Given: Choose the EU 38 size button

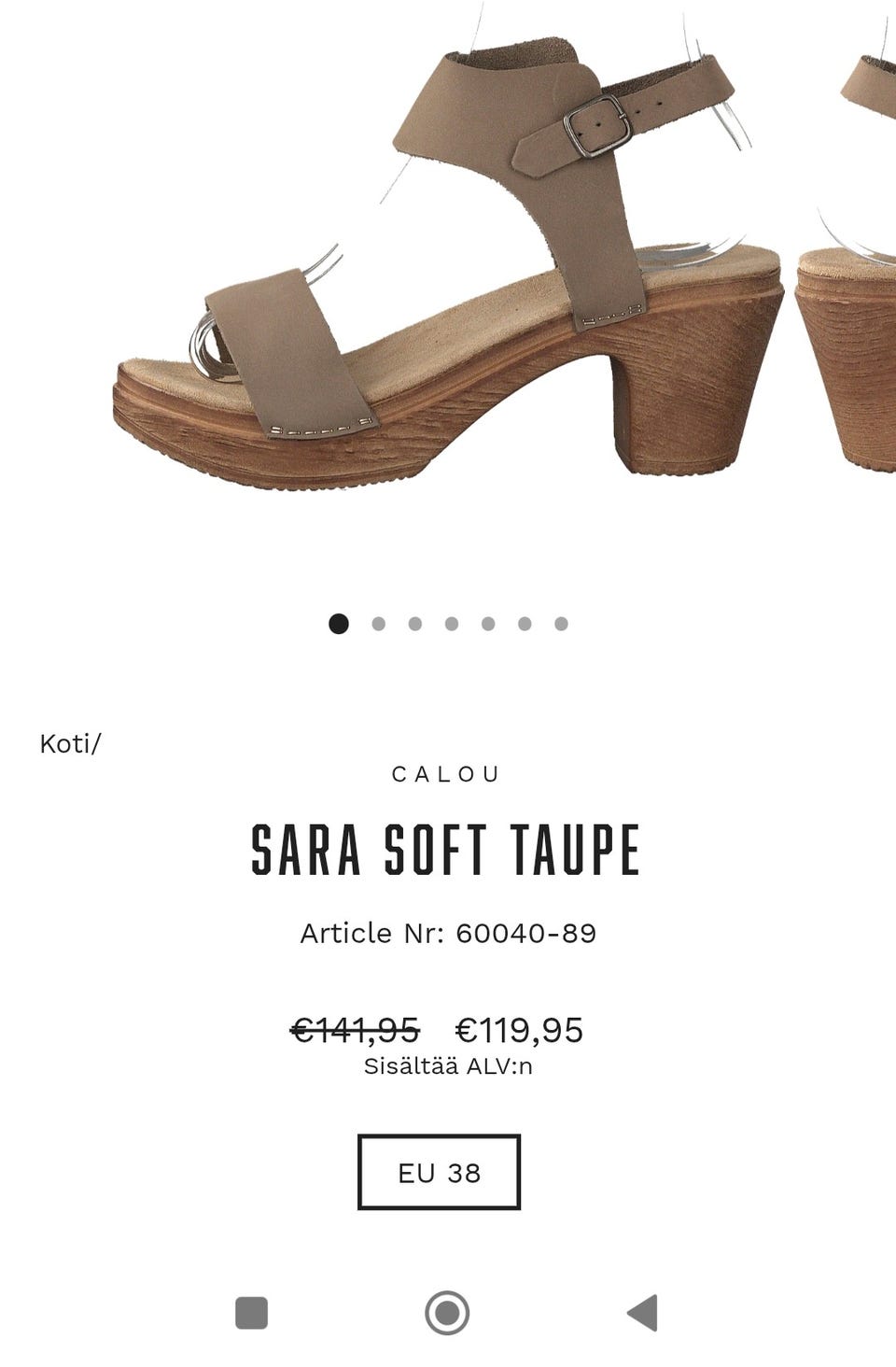Looking at the screenshot, I should 439,1172.
